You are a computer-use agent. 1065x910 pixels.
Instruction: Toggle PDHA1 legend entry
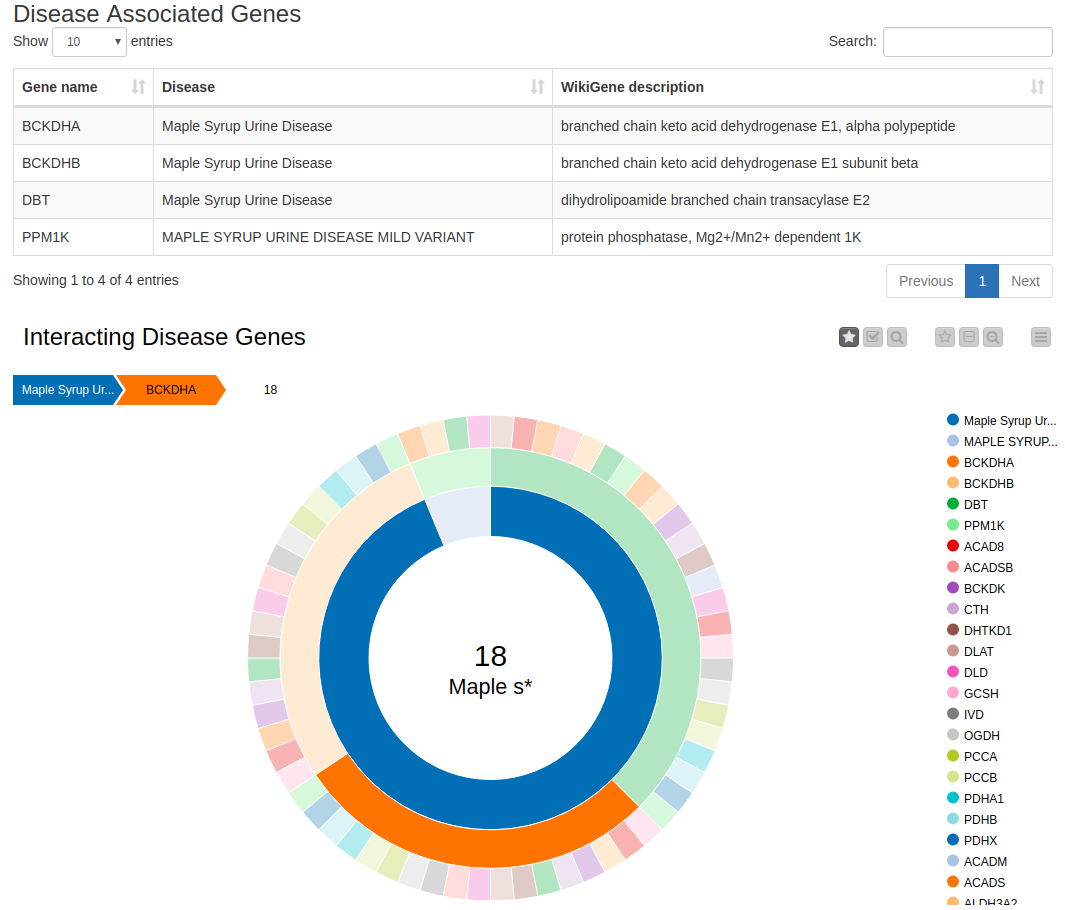click(975, 799)
